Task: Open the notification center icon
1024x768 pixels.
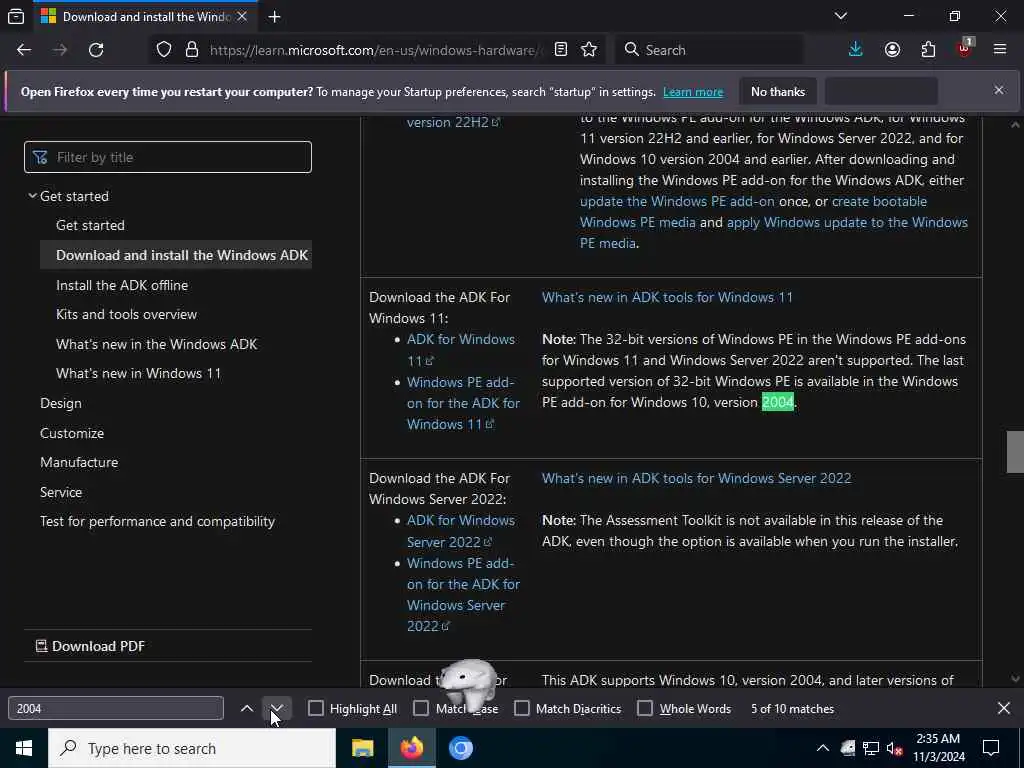Action: tap(991, 748)
